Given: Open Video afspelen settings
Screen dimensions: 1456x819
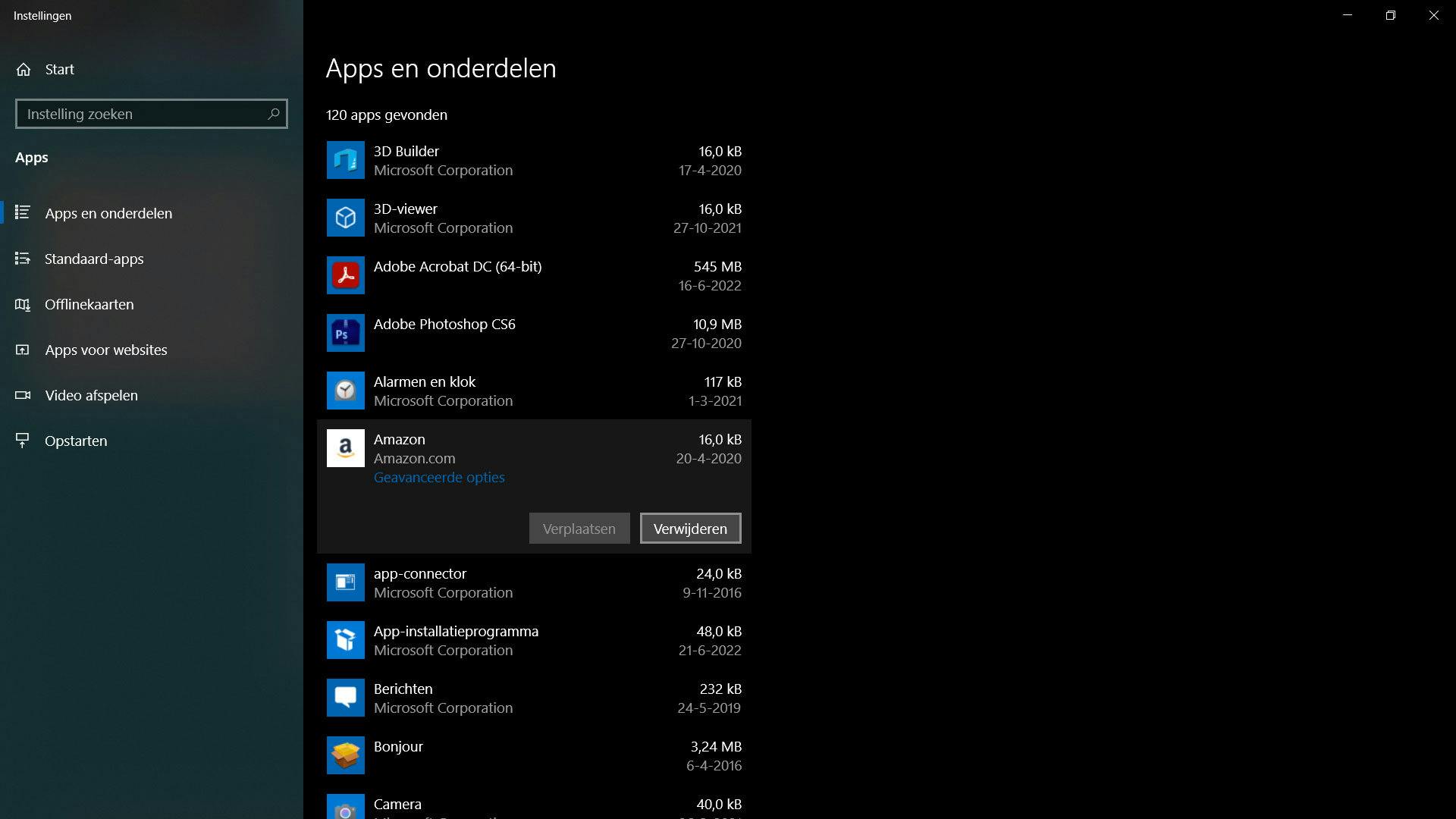Looking at the screenshot, I should tap(91, 395).
